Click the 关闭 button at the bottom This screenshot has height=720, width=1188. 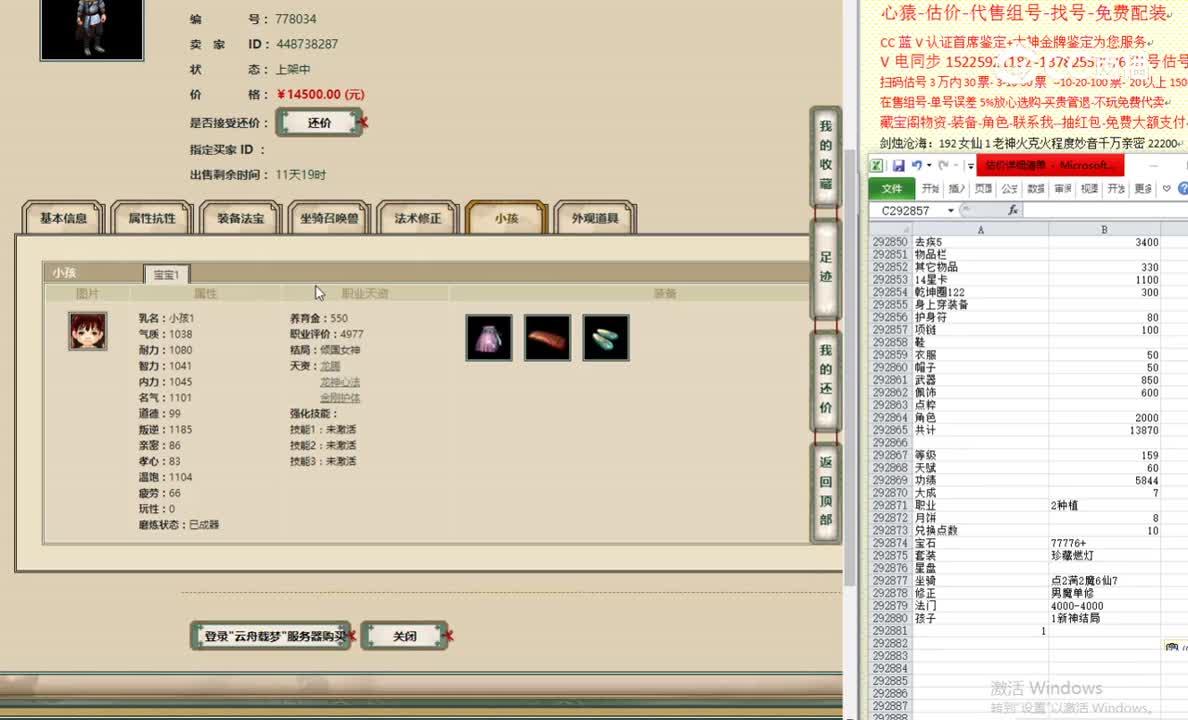405,635
